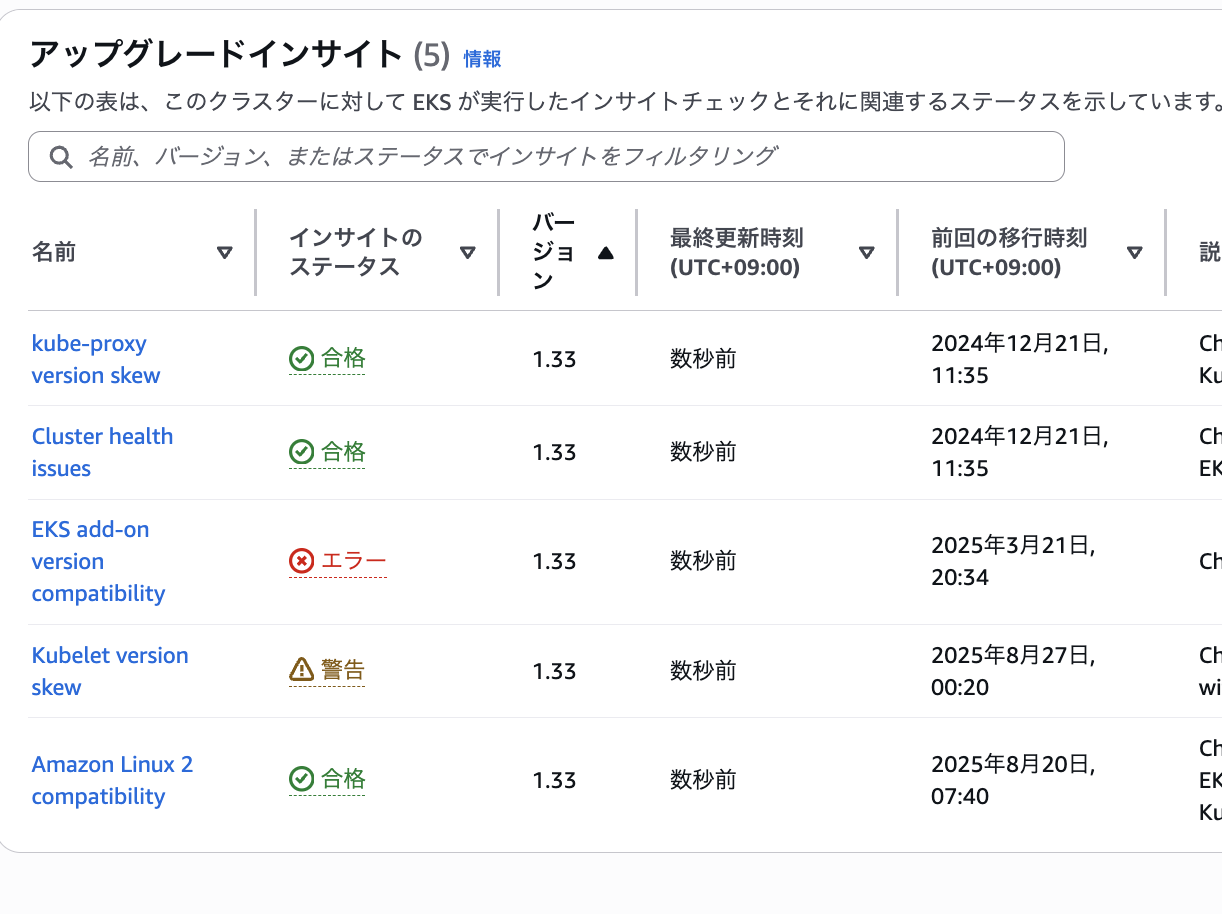Click 数秒前 in Amazon Linux 2 row
The height and width of the screenshot is (914, 1222).
coord(703,779)
